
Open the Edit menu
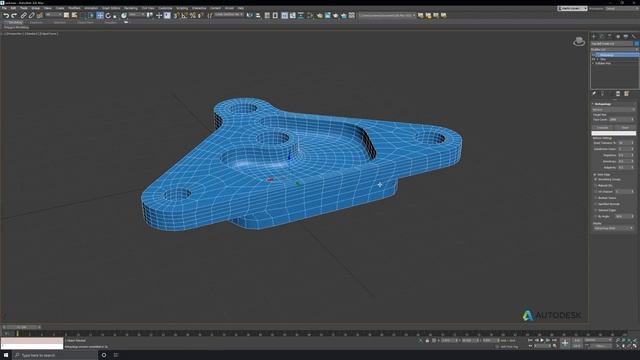coord(13,8)
